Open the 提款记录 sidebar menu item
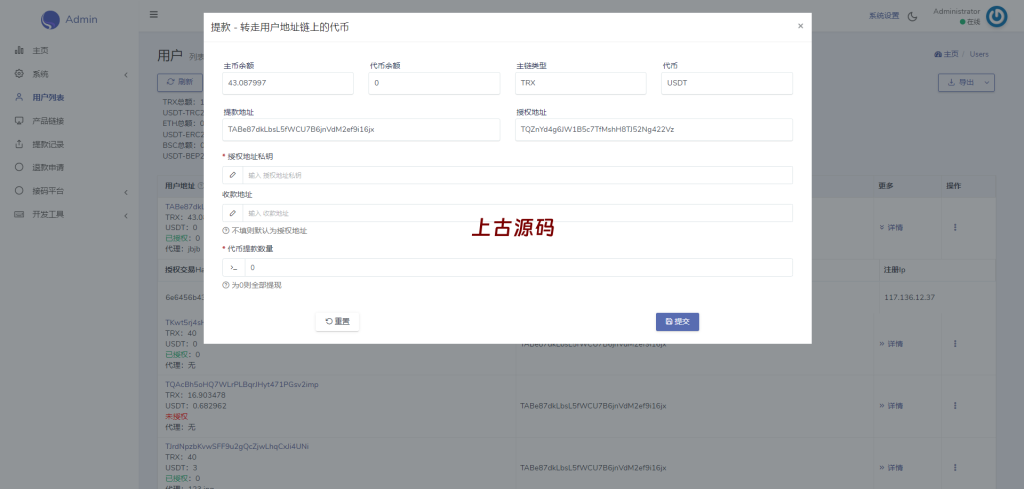This screenshot has height=489, width=1024. (48, 144)
